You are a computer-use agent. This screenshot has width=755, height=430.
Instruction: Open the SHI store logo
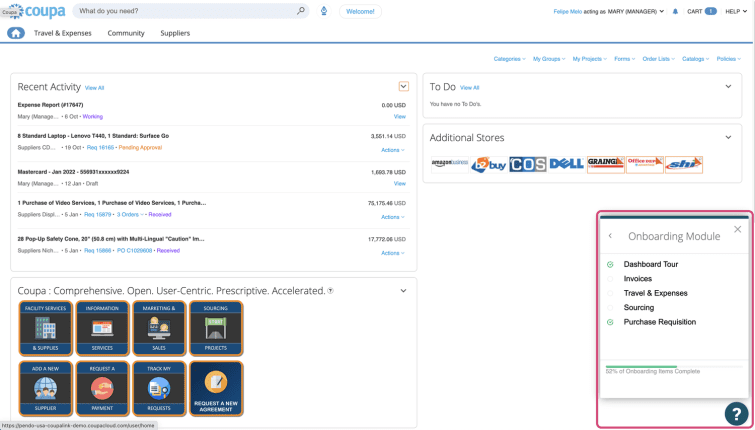pos(684,164)
